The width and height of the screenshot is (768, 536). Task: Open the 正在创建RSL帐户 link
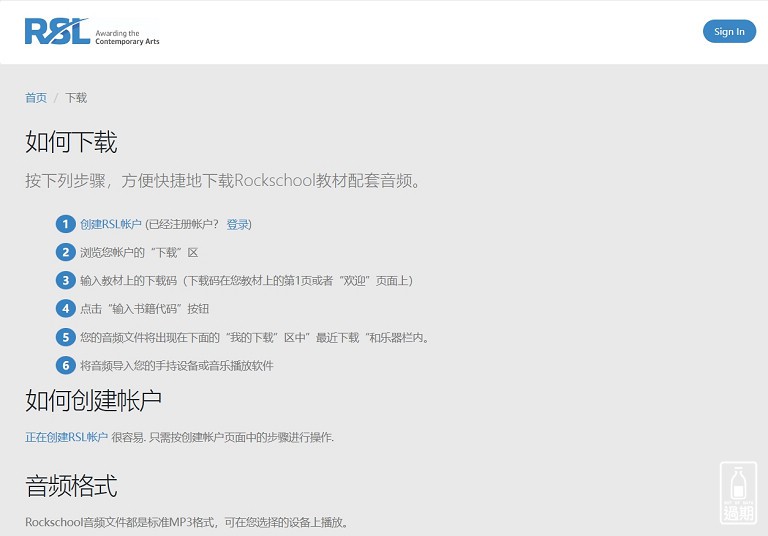pyautogui.click(x=67, y=437)
